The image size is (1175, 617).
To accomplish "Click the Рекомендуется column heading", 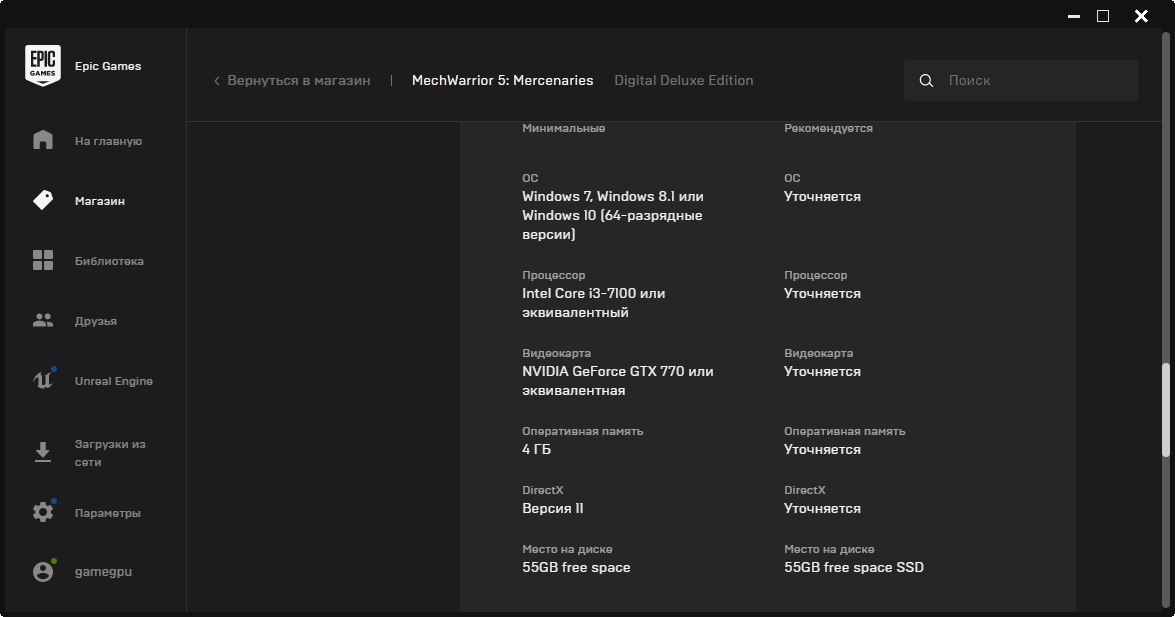I will [828, 128].
